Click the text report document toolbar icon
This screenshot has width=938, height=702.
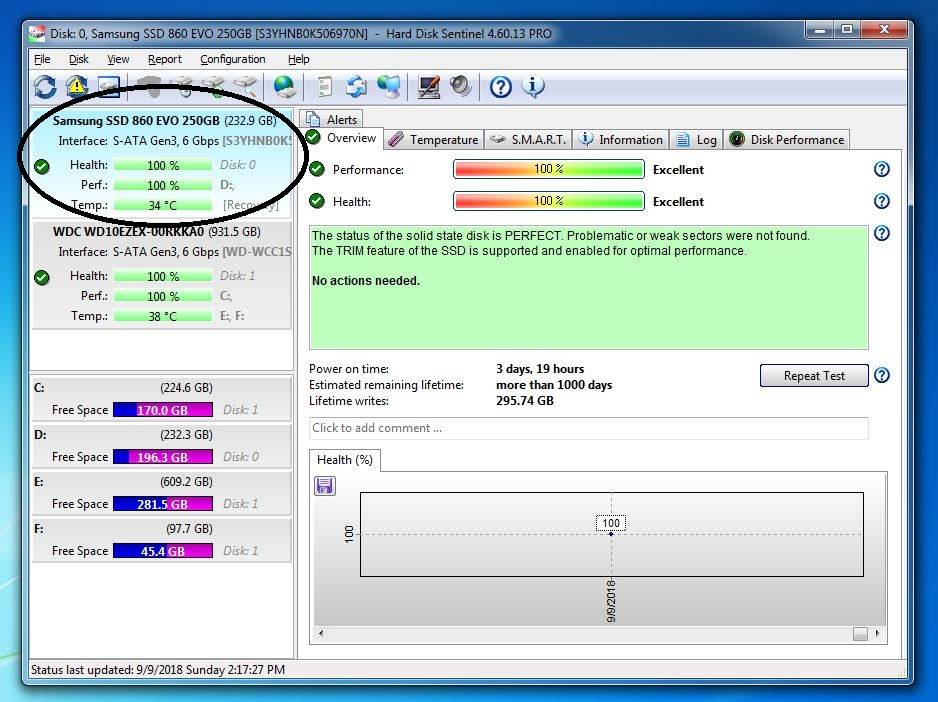[x=324, y=87]
